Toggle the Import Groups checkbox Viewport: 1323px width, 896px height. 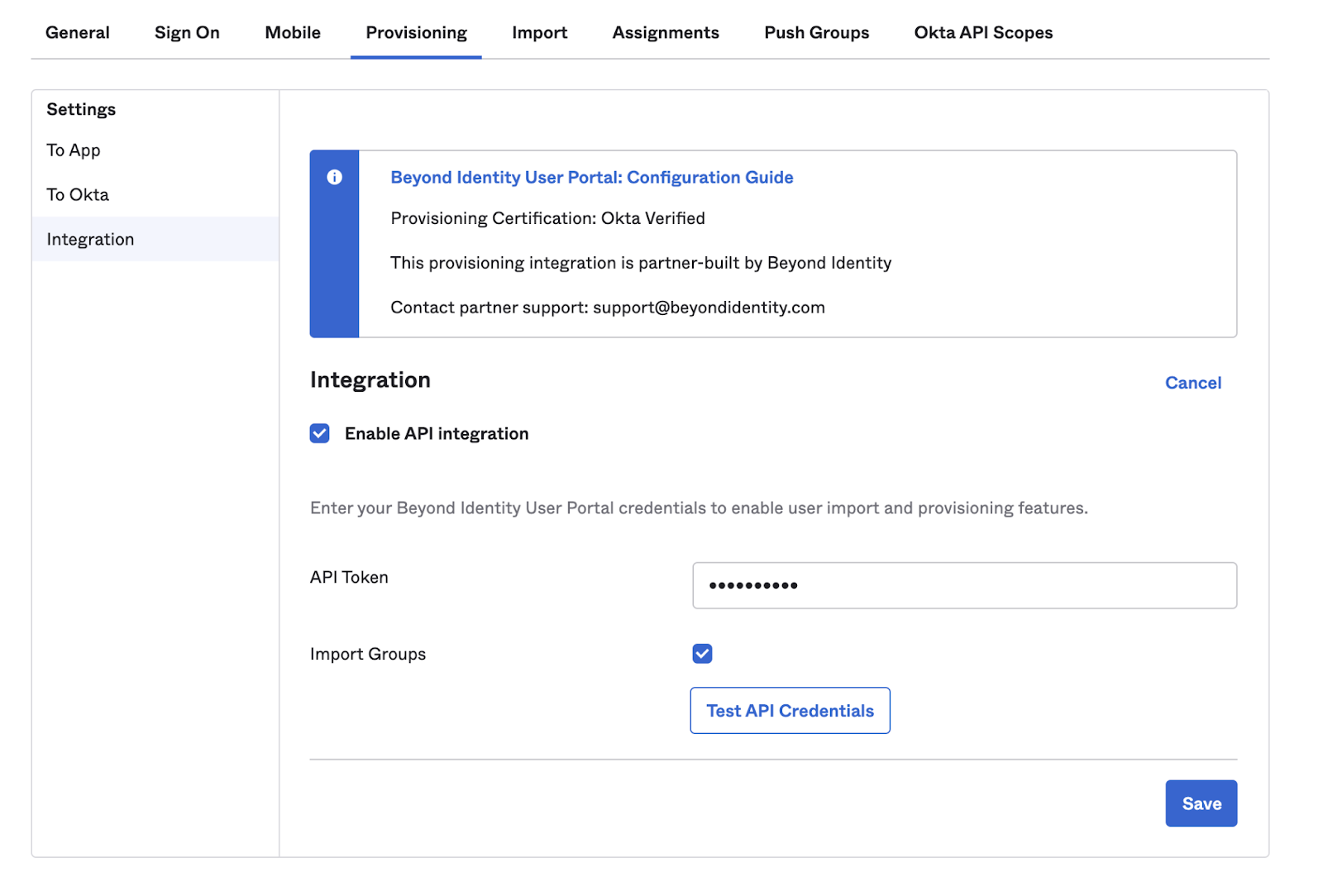[702, 654]
